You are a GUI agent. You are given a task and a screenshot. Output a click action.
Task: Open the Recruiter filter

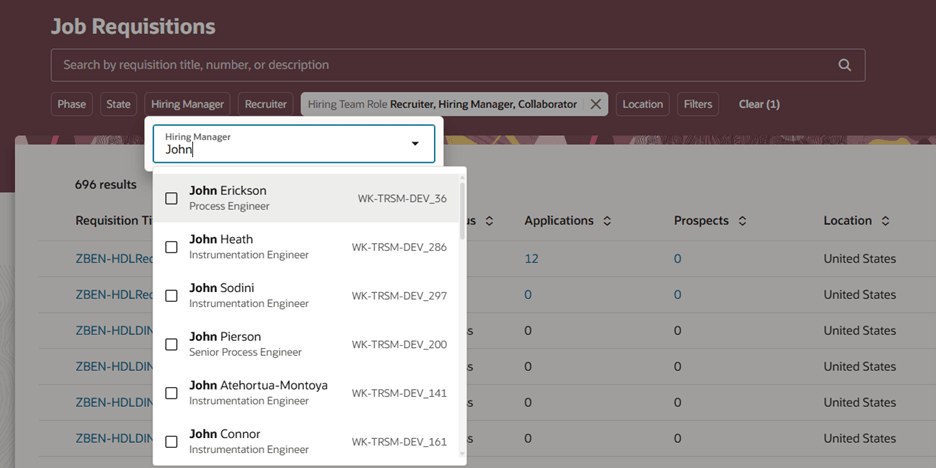[266, 104]
